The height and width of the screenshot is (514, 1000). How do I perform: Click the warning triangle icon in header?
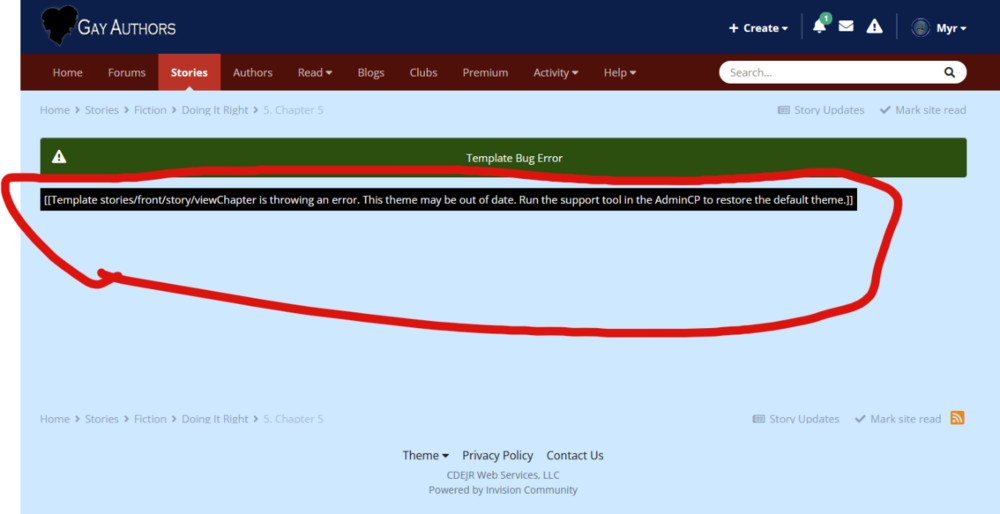874,27
